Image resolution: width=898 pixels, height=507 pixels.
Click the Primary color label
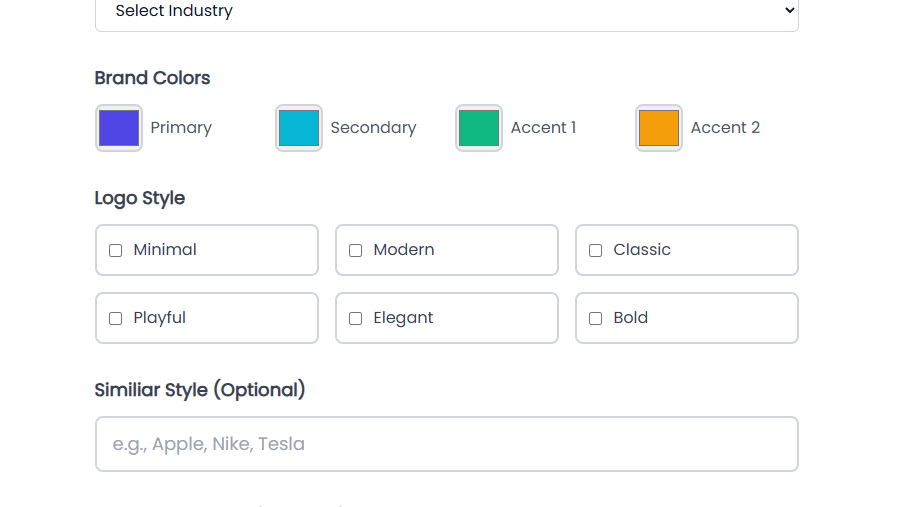(x=181, y=128)
